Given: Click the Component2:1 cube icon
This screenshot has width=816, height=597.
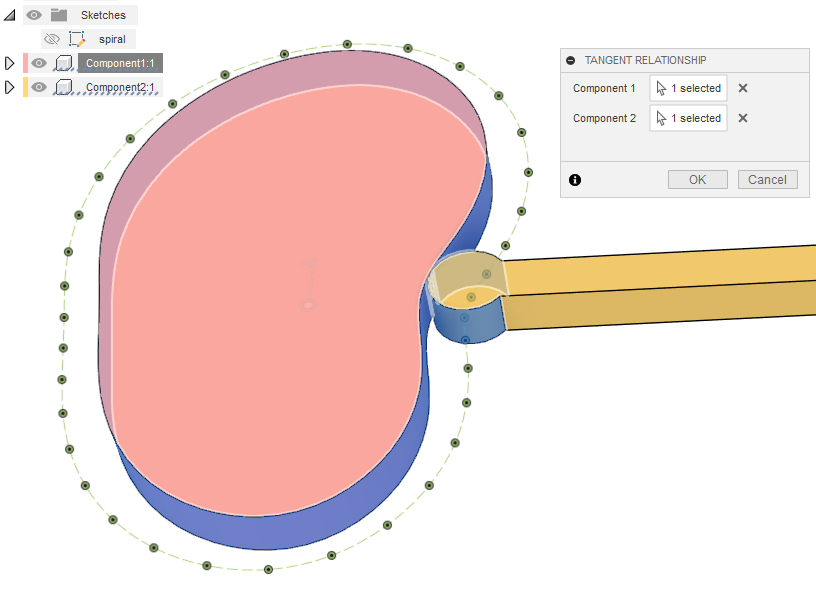Looking at the screenshot, I should (64, 87).
